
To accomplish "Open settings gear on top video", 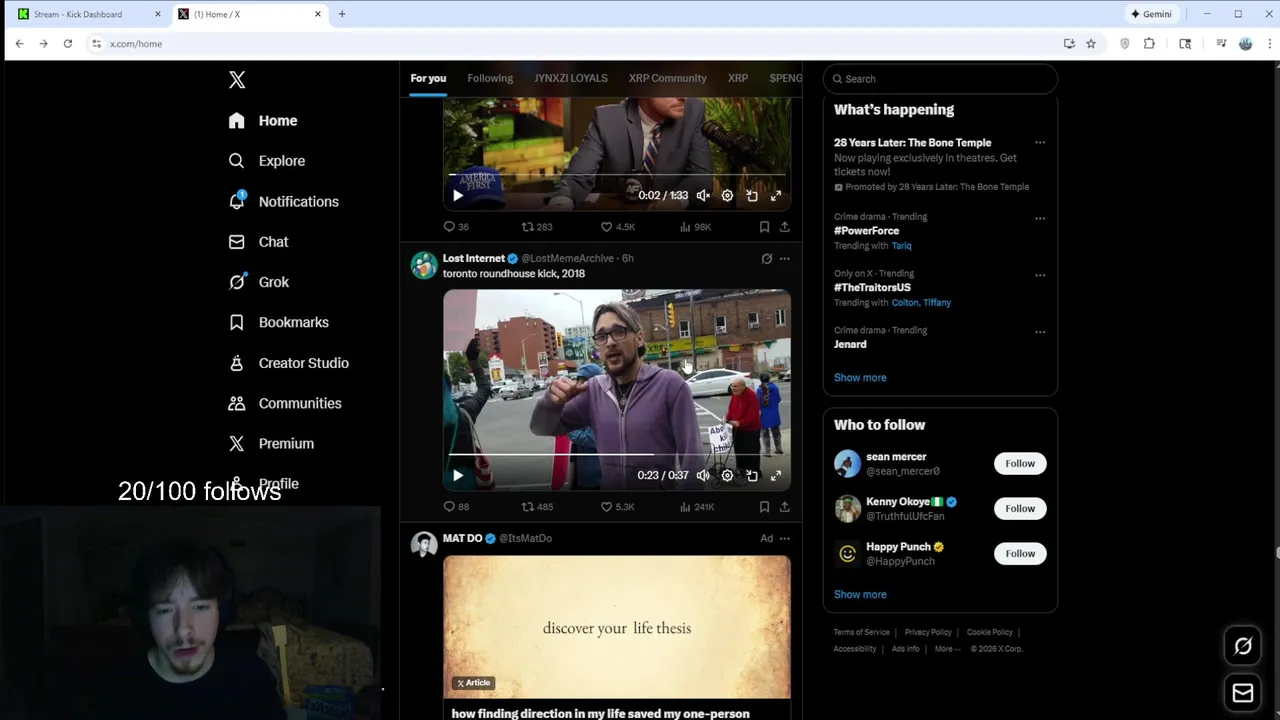I will (x=727, y=196).
